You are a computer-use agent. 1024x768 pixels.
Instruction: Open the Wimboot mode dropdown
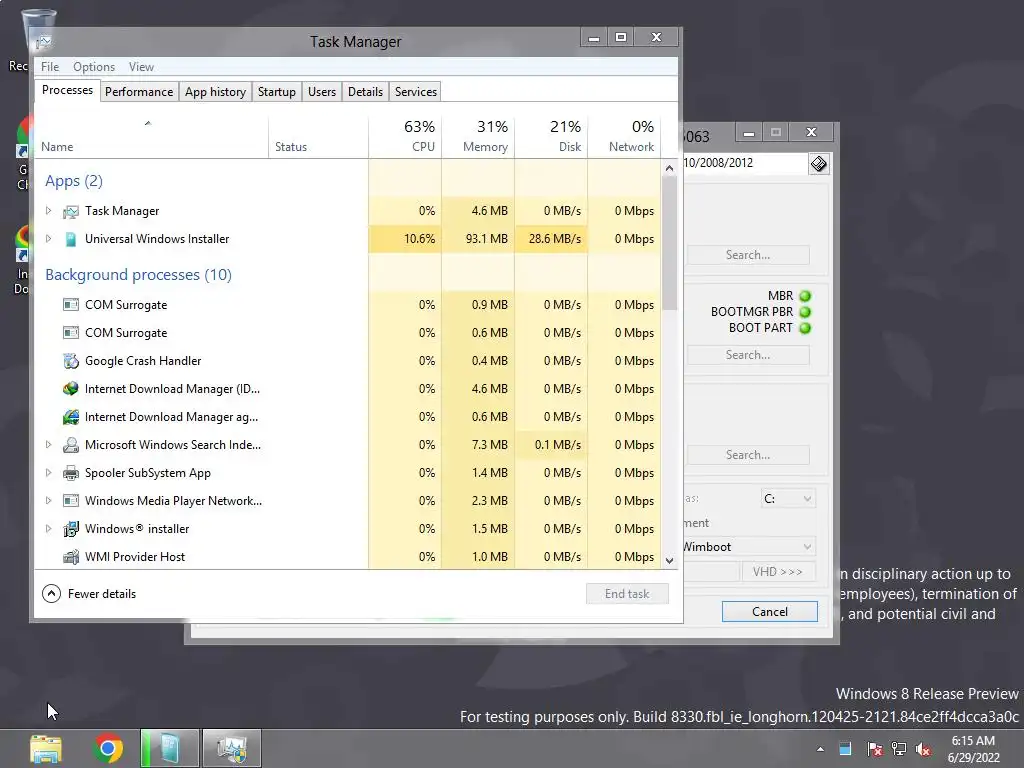click(x=748, y=547)
